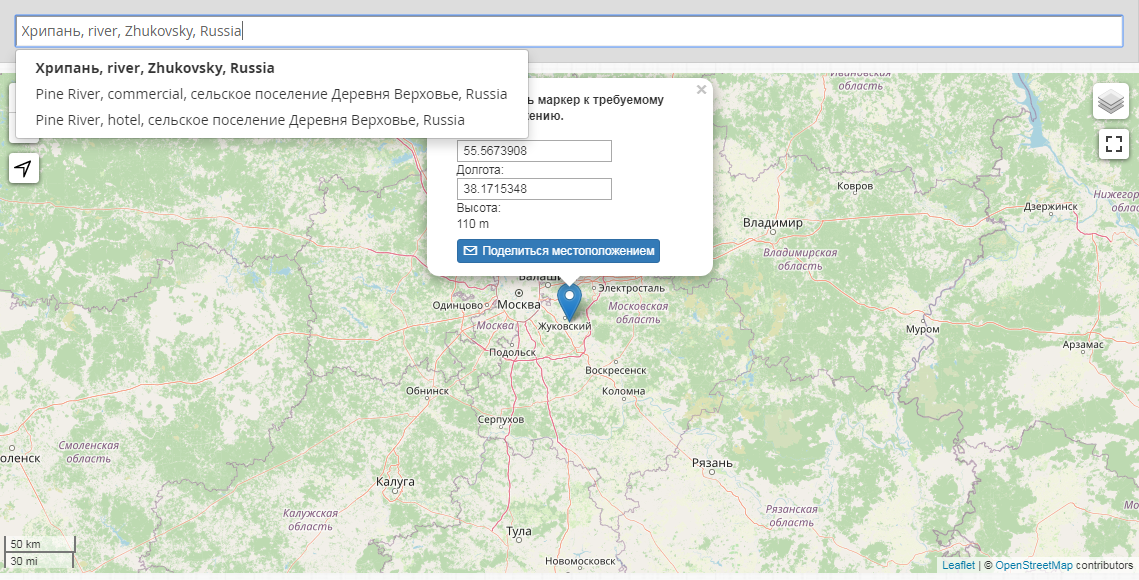The image size is (1139, 580).
Task: Click the longitude field showing 38.1715348
Action: tap(534, 189)
